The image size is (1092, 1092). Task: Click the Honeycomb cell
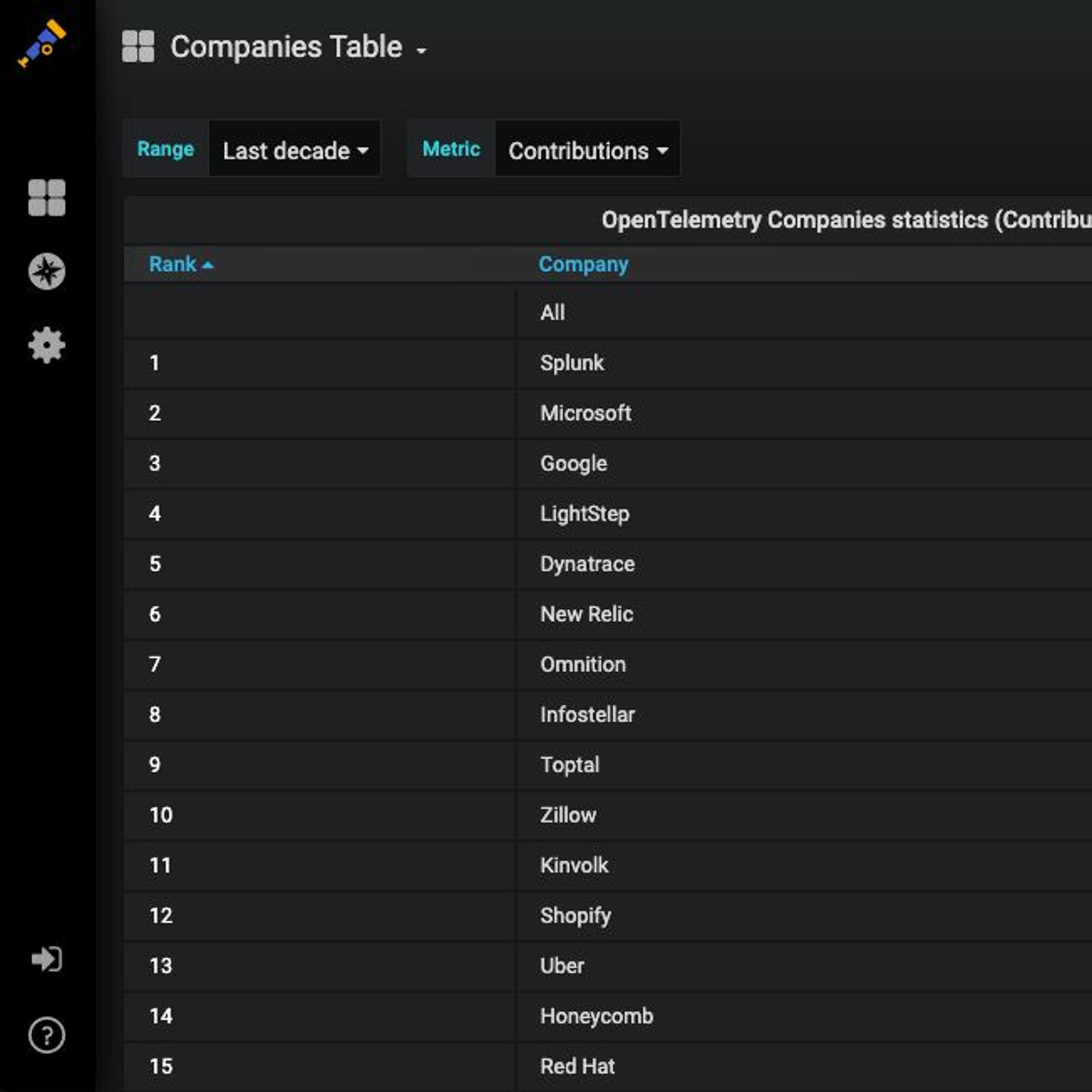[x=804, y=1016]
